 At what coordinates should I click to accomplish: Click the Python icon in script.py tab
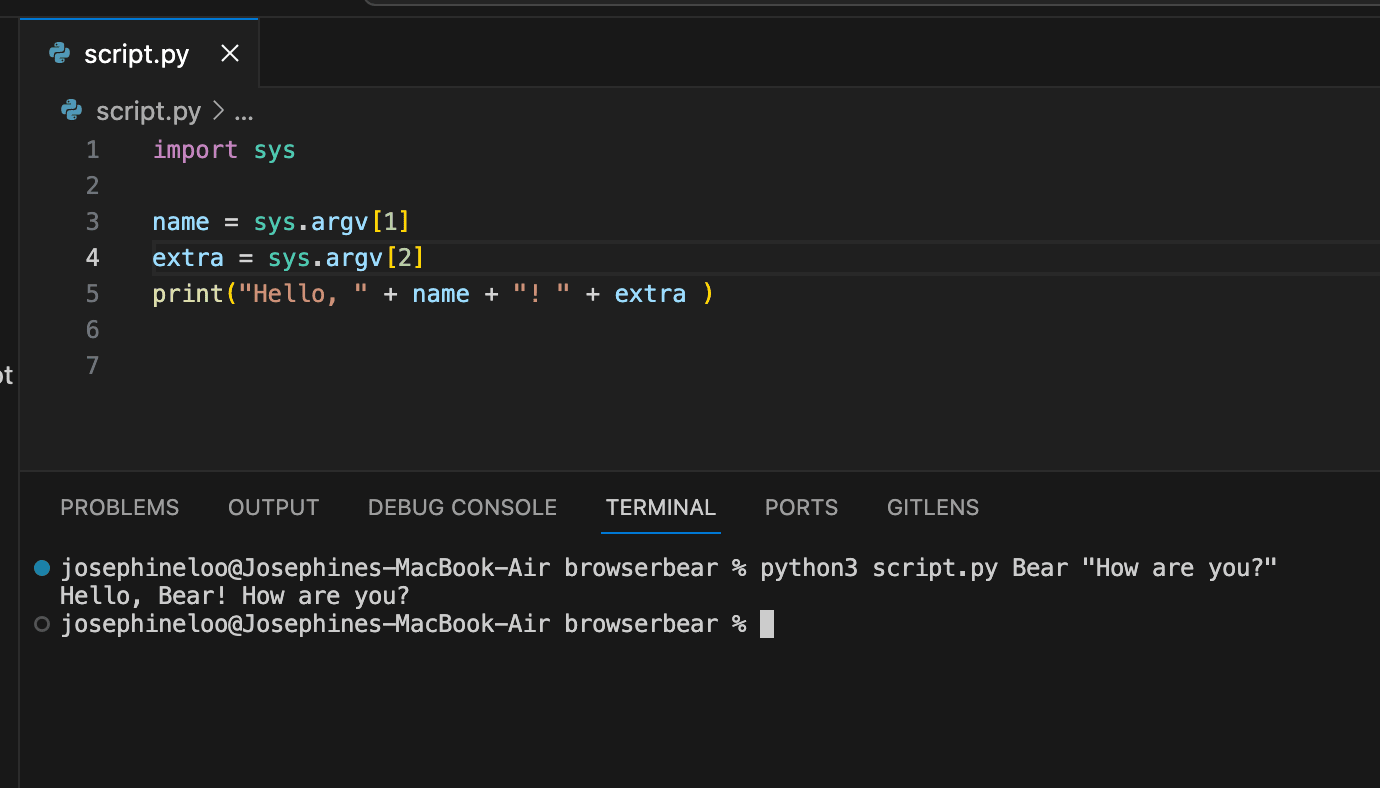click(x=60, y=54)
